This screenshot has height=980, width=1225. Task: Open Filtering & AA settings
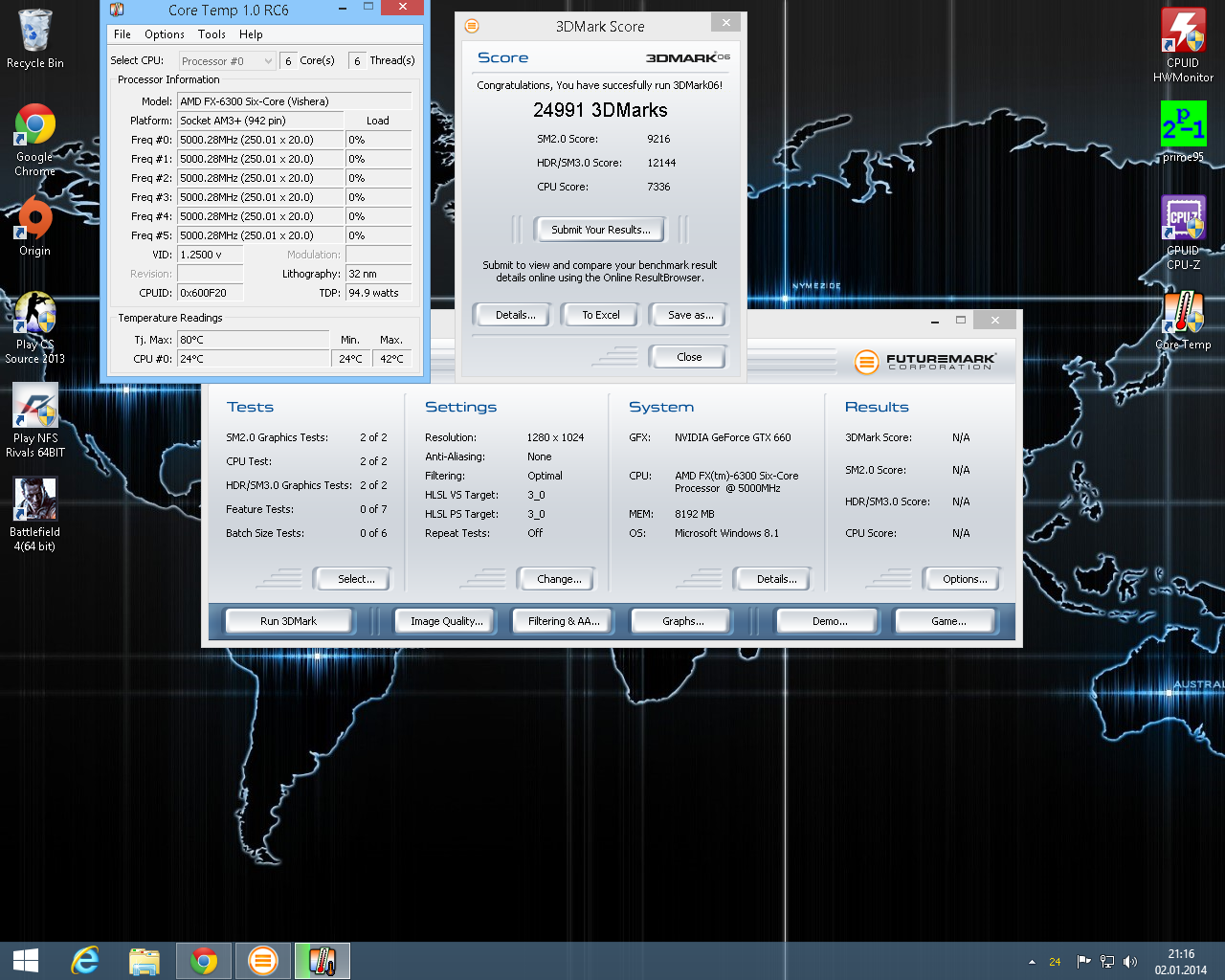[564, 621]
